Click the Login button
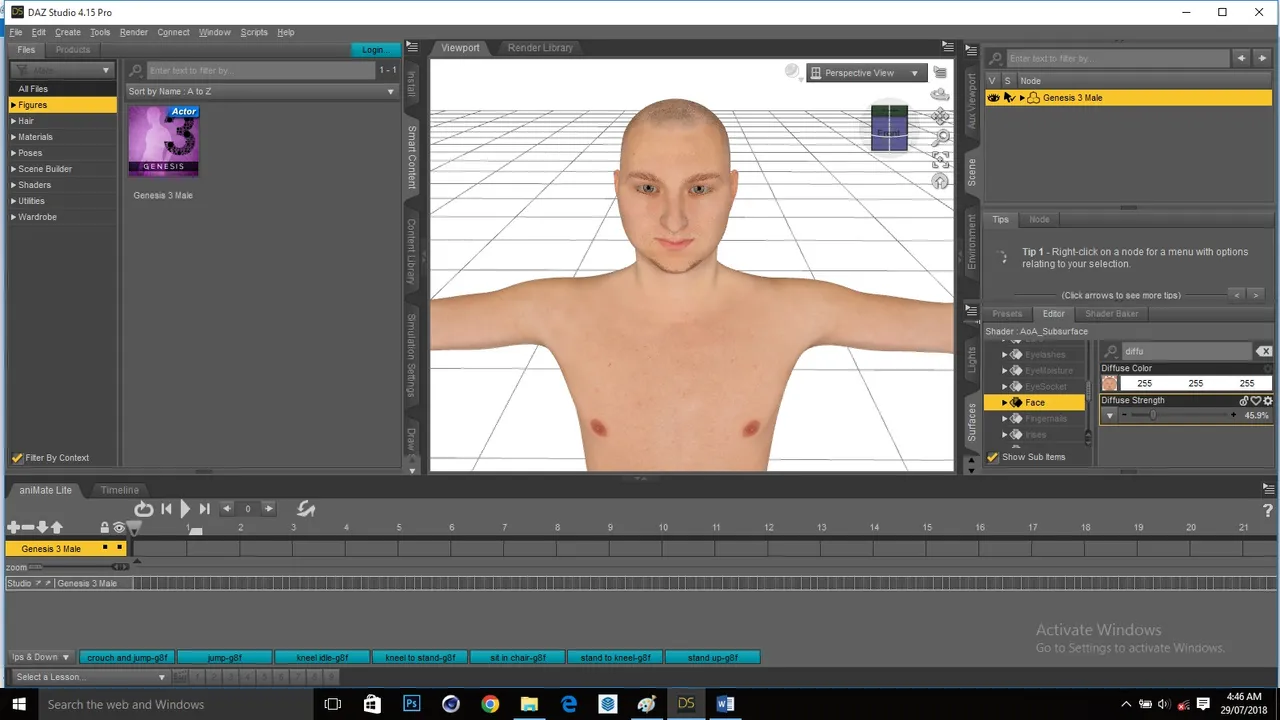The image size is (1280, 720). coord(375,49)
